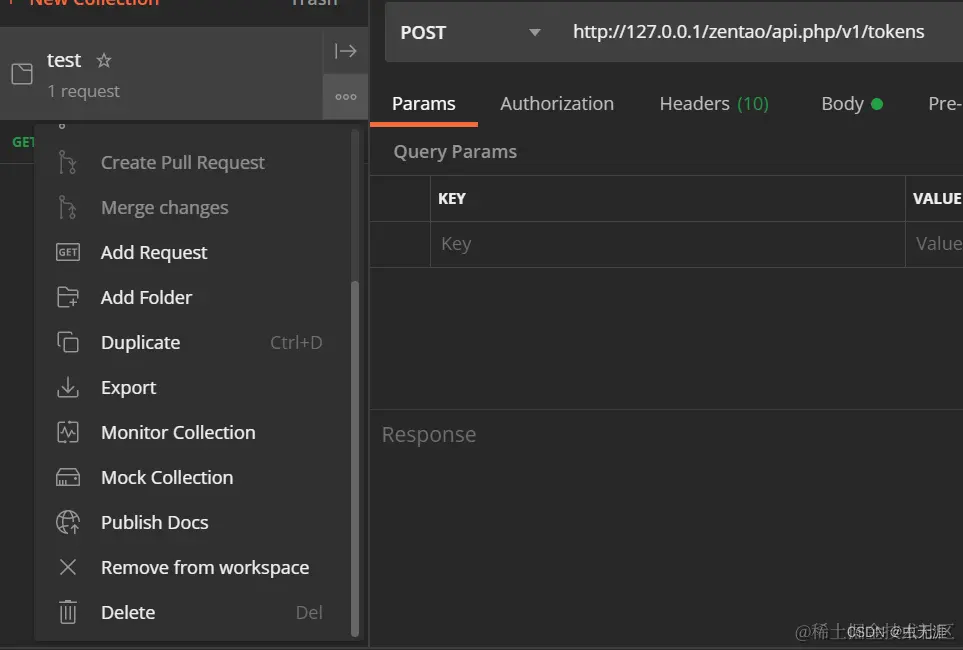Click the GET icon beside Add Request
The image size is (963, 650).
coord(68,253)
